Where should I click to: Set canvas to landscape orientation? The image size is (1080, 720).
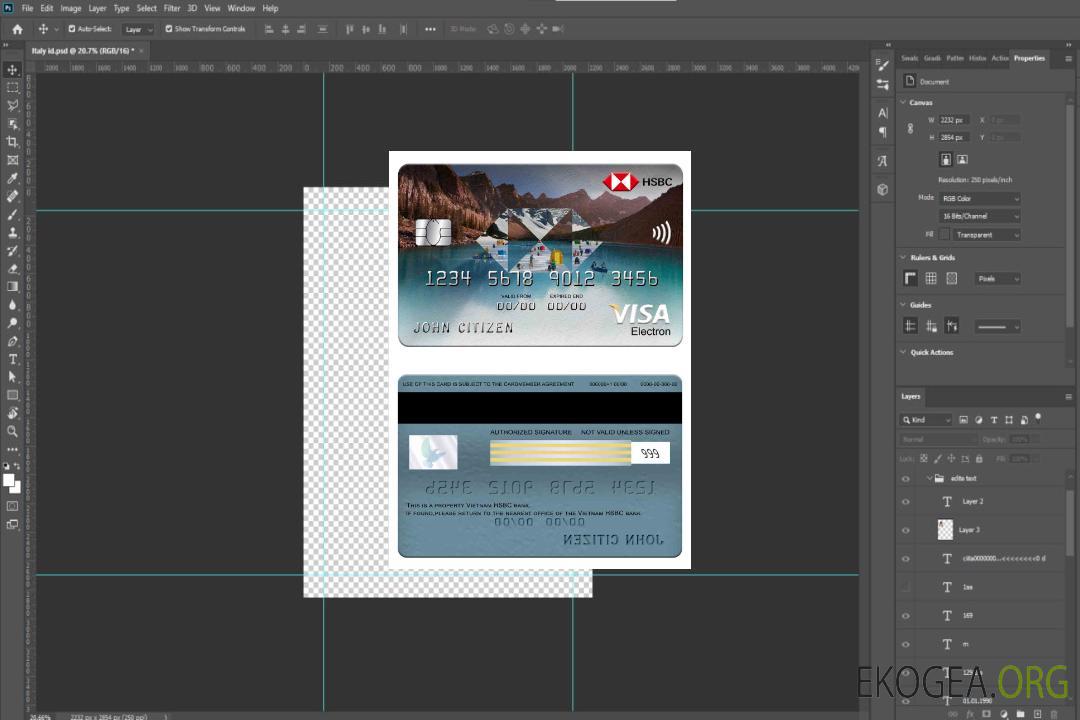coord(962,160)
